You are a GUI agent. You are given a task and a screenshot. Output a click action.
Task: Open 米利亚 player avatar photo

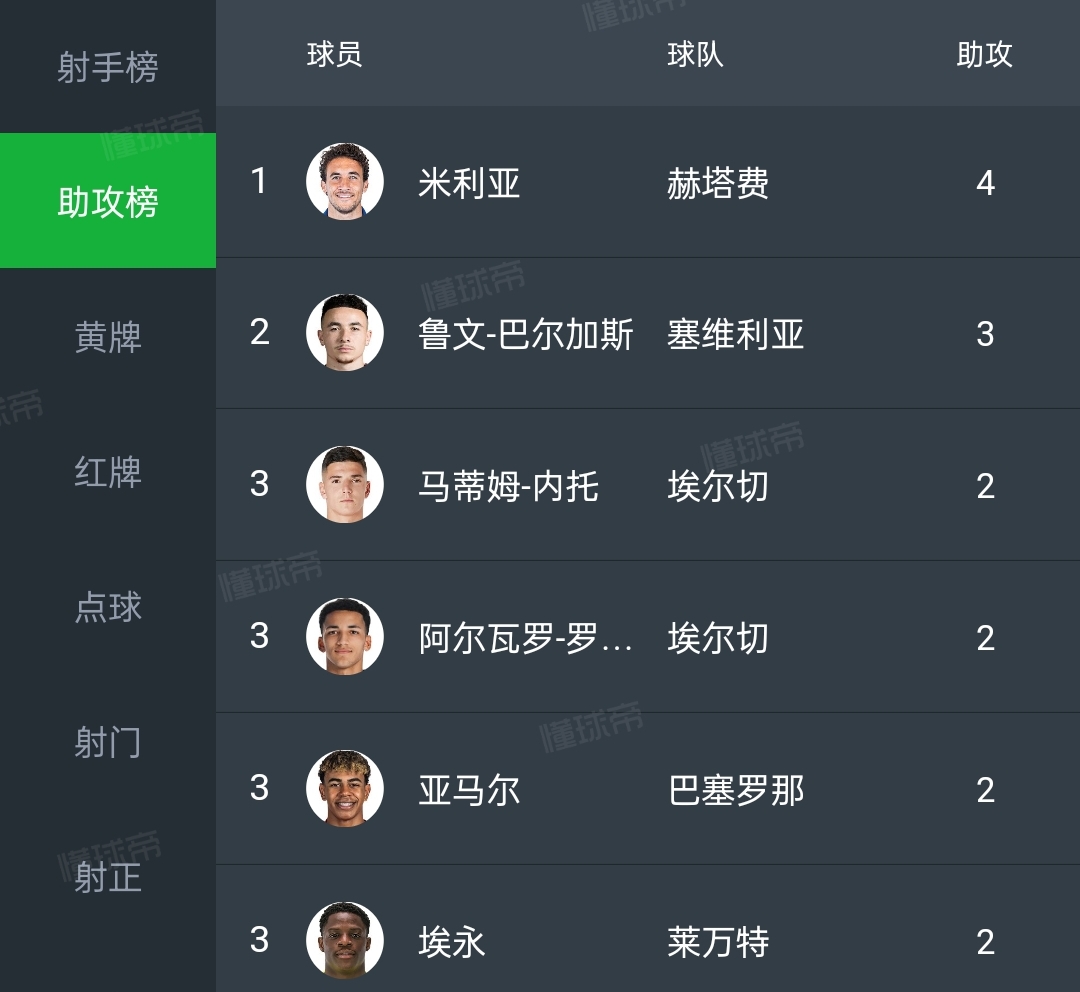pyautogui.click(x=345, y=182)
